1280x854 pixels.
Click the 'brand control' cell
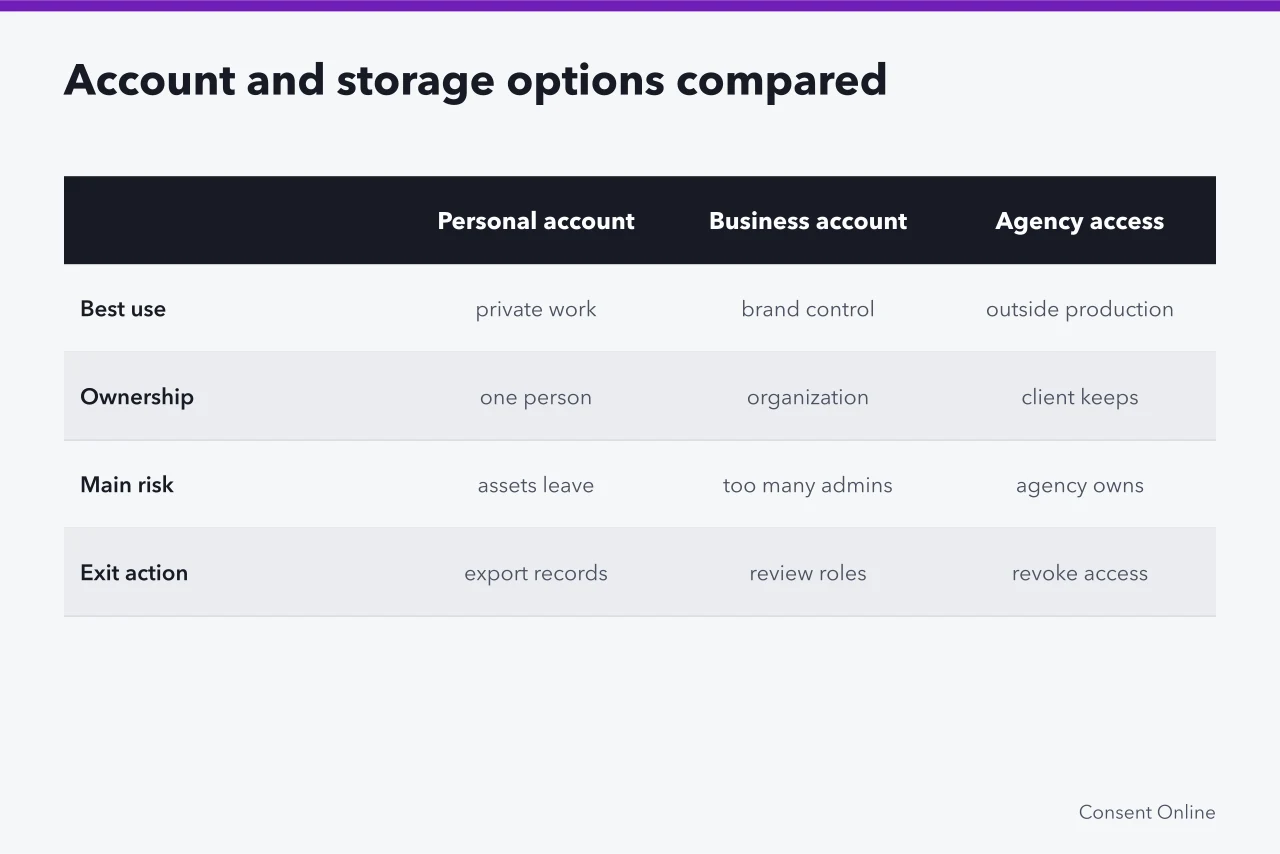click(x=808, y=309)
